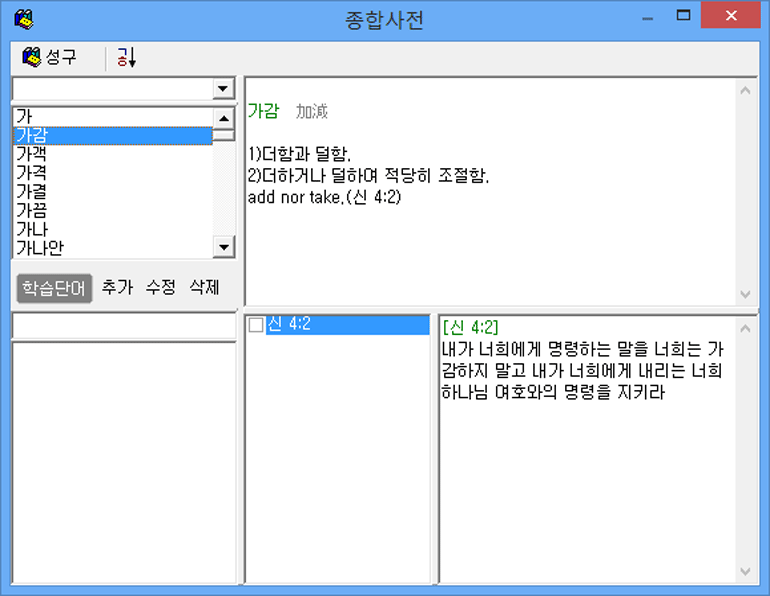Open the word search combo dropdown arrow

[x=223, y=89]
